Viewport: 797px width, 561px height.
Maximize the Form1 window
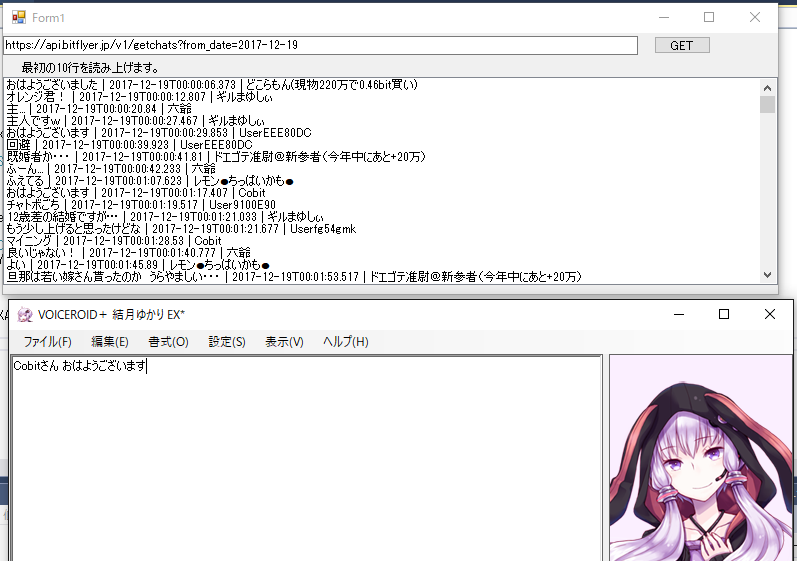click(x=709, y=18)
